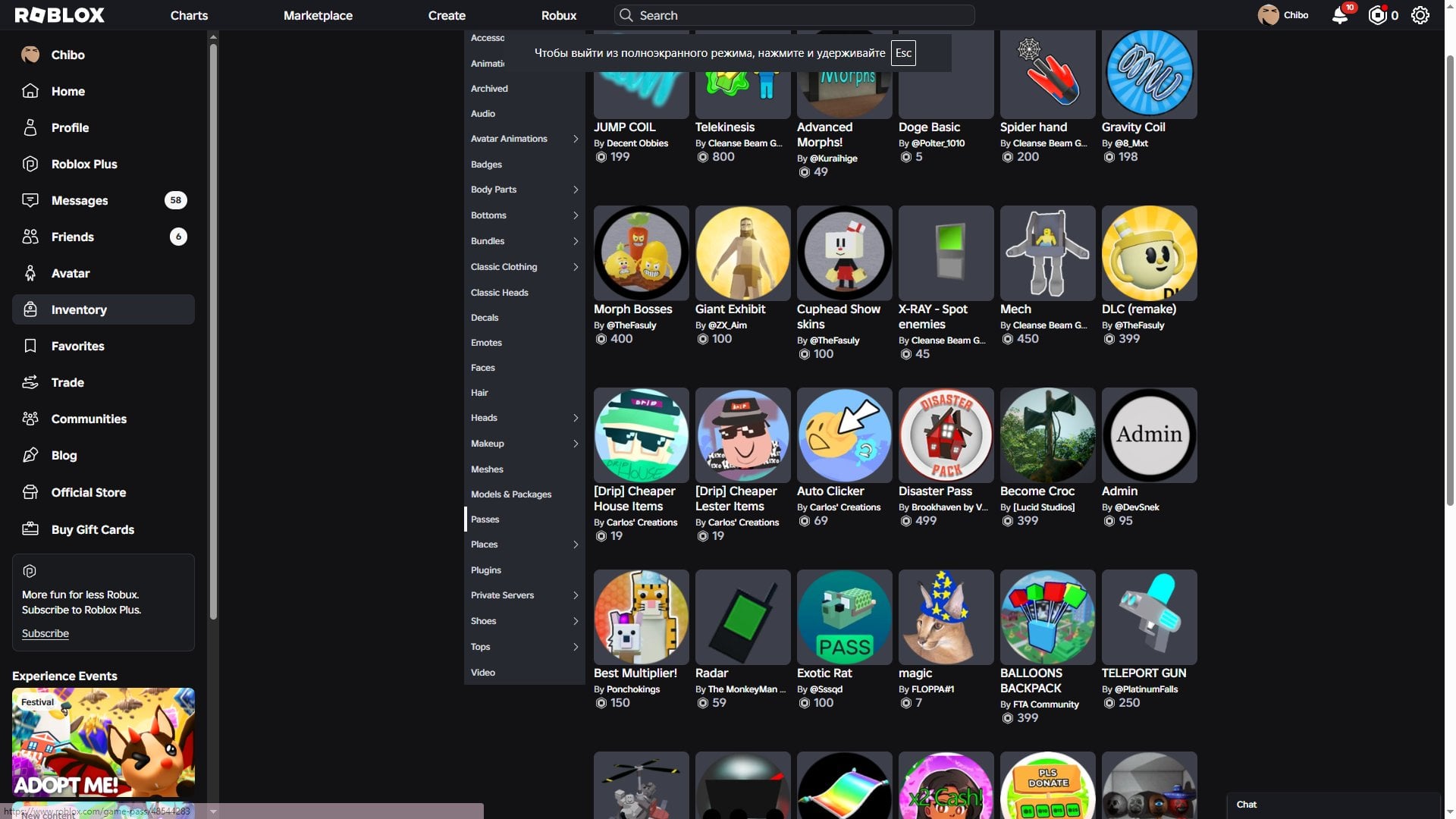Select the Models & Packages category

tap(524, 494)
